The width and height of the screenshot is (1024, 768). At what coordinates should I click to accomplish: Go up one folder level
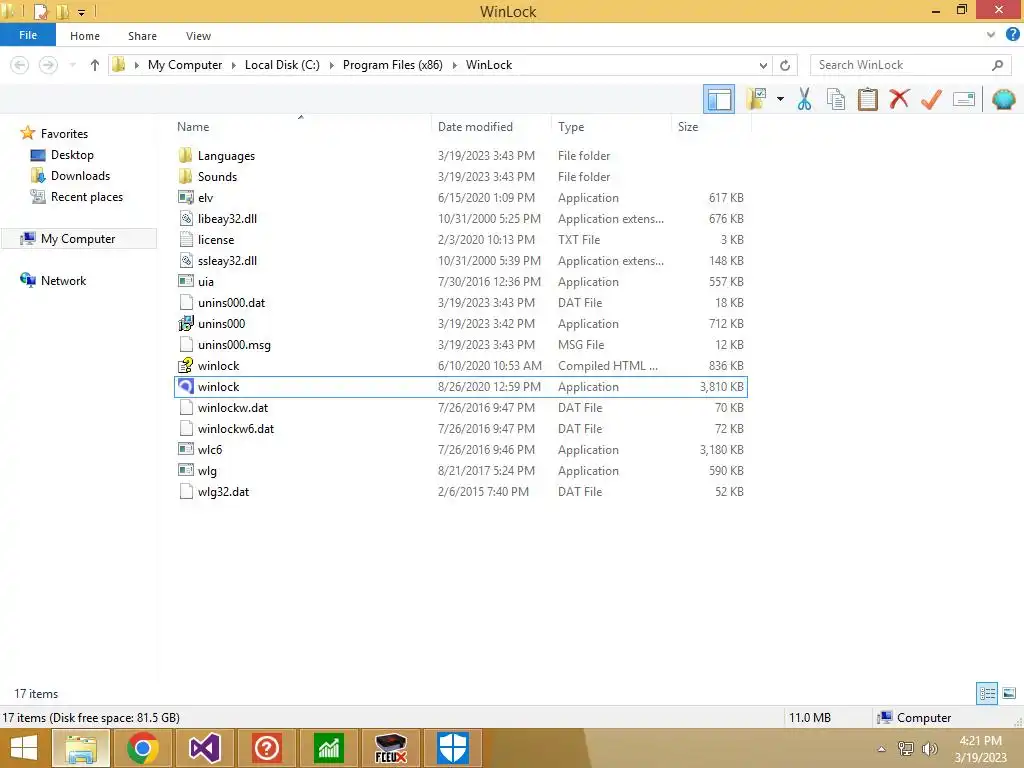tap(95, 65)
